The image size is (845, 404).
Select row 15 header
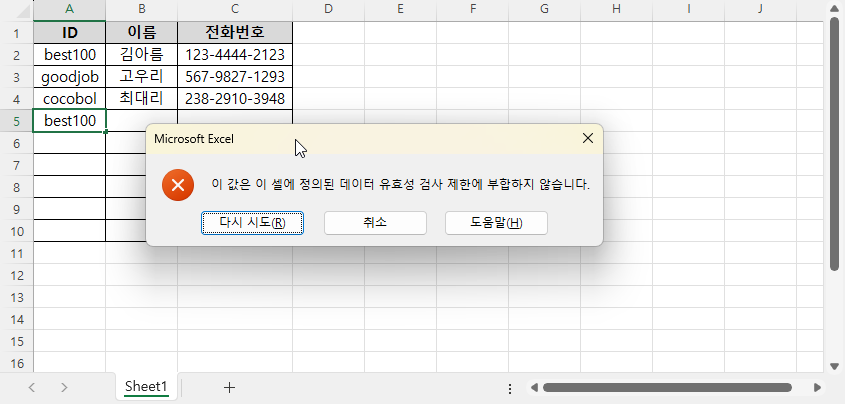click(x=17, y=342)
